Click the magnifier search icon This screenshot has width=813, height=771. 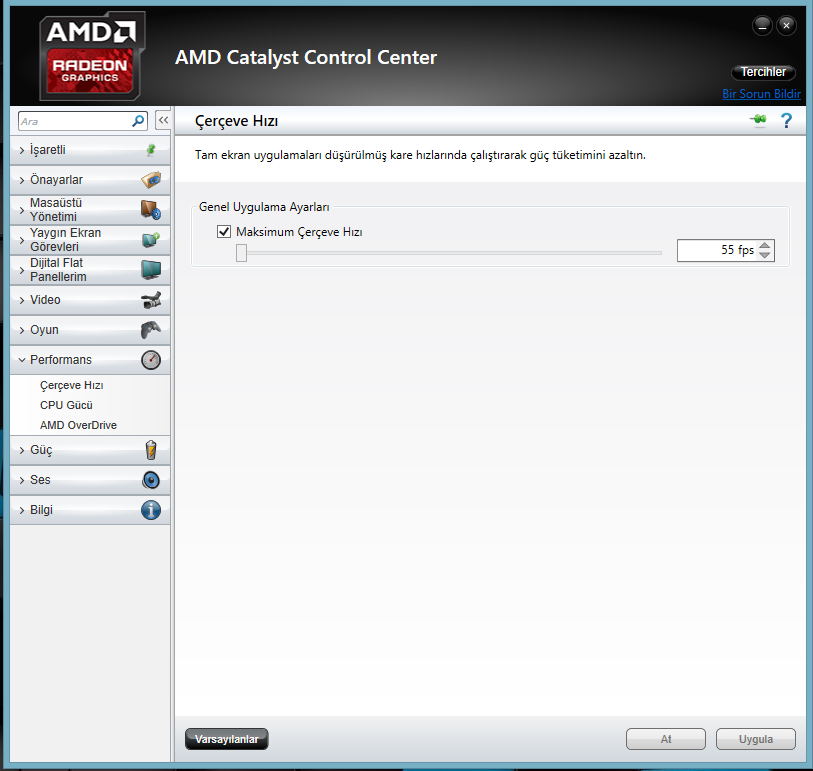tap(138, 121)
